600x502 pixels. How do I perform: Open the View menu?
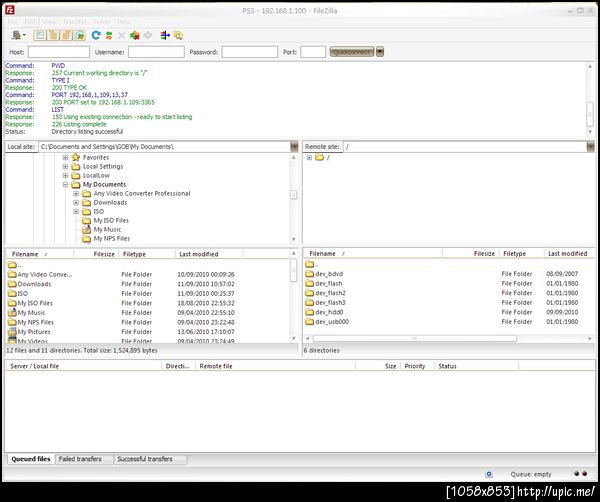49,21
